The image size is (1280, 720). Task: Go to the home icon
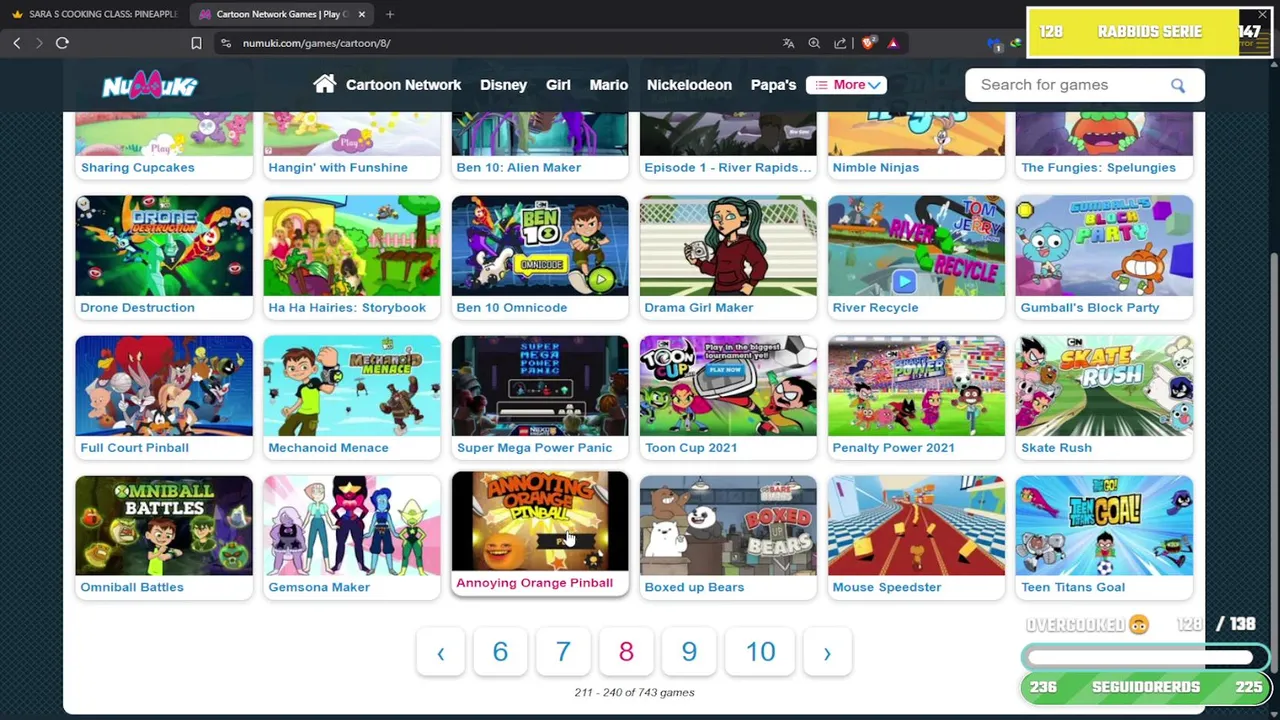[x=324, y=84]
